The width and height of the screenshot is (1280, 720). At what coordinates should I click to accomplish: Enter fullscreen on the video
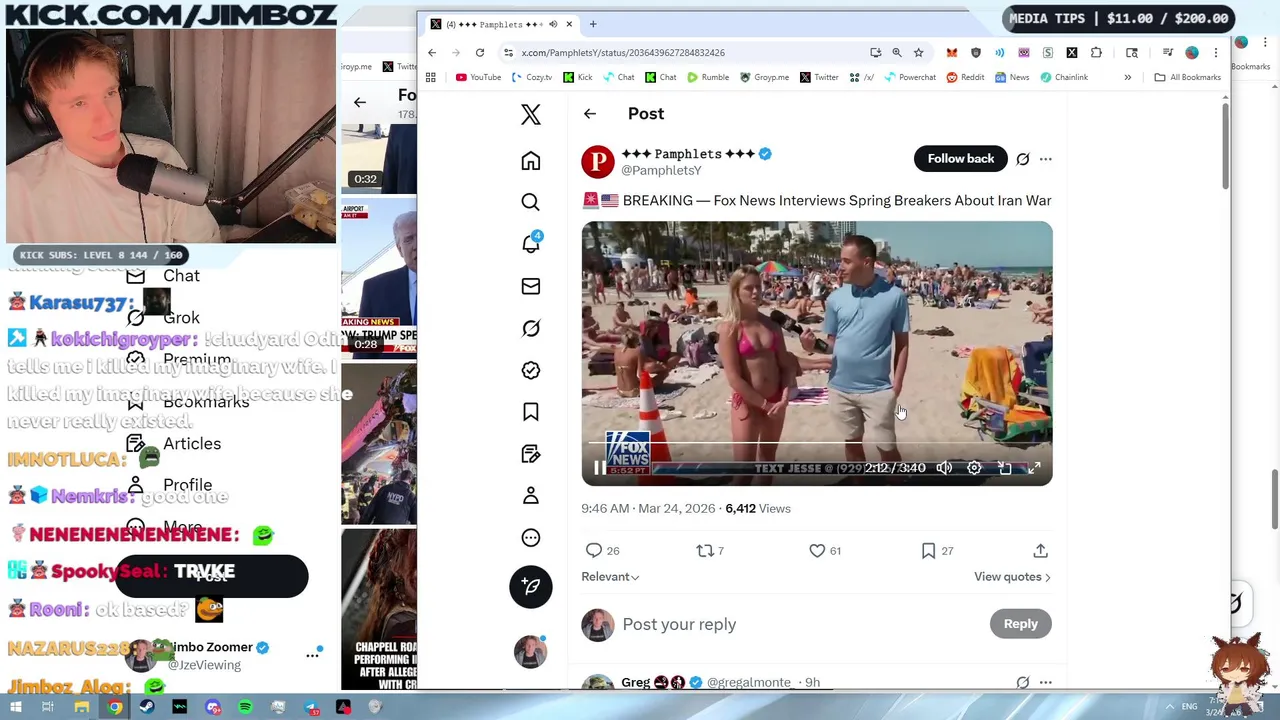(x=1035, y=468)
